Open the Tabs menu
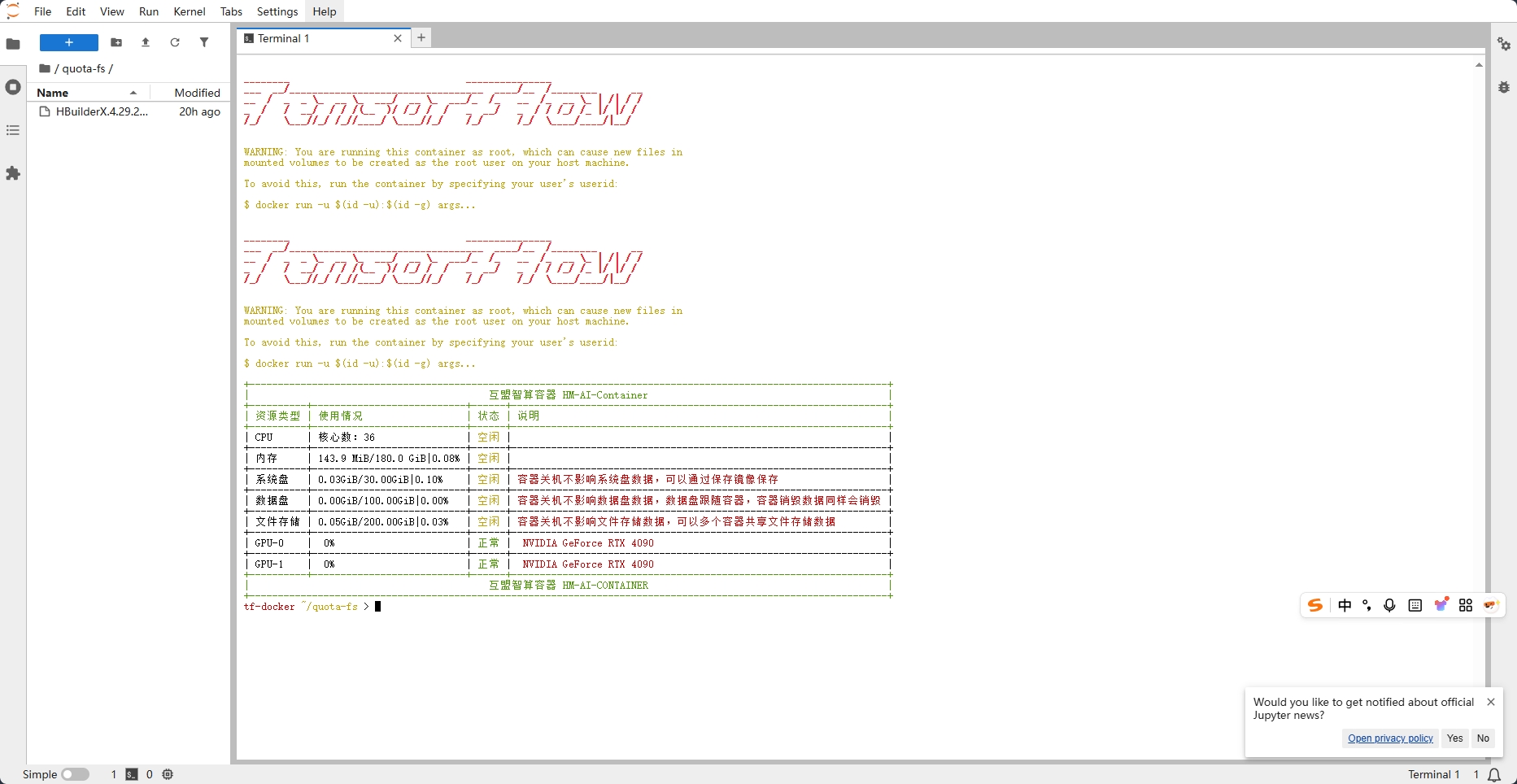The height and width of the screenshot is (784, 1517). coord(231,11)
